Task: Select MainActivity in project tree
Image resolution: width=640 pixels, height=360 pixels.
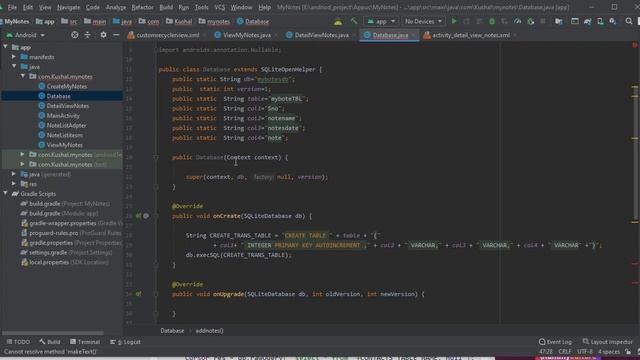Action: [63, 116]
